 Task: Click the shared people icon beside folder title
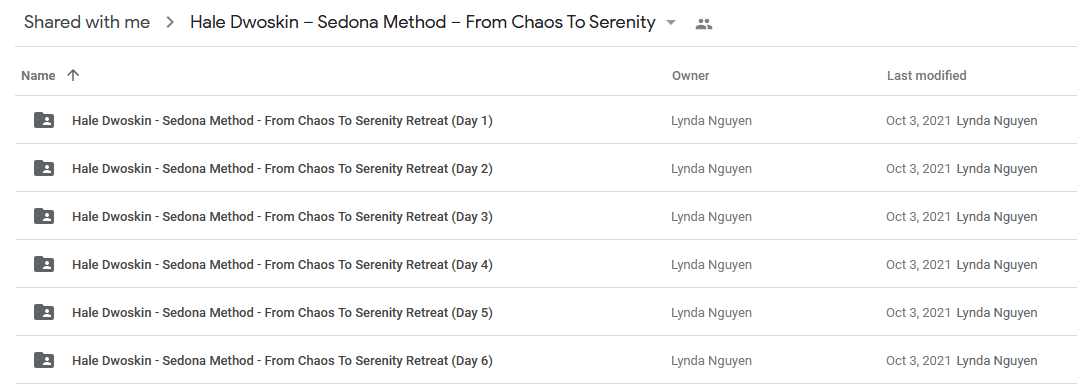coord(703,24)
